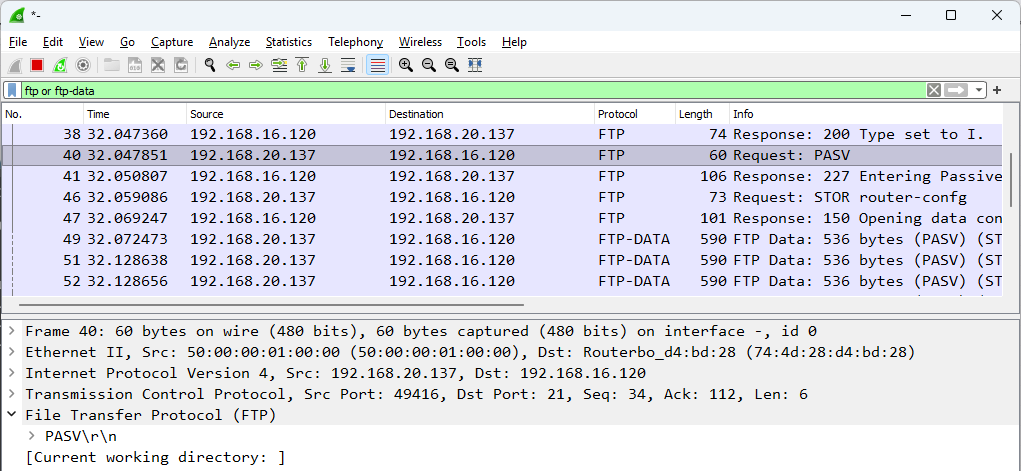Click the packet list horizontal scrollbar

(x=271, y=304)
